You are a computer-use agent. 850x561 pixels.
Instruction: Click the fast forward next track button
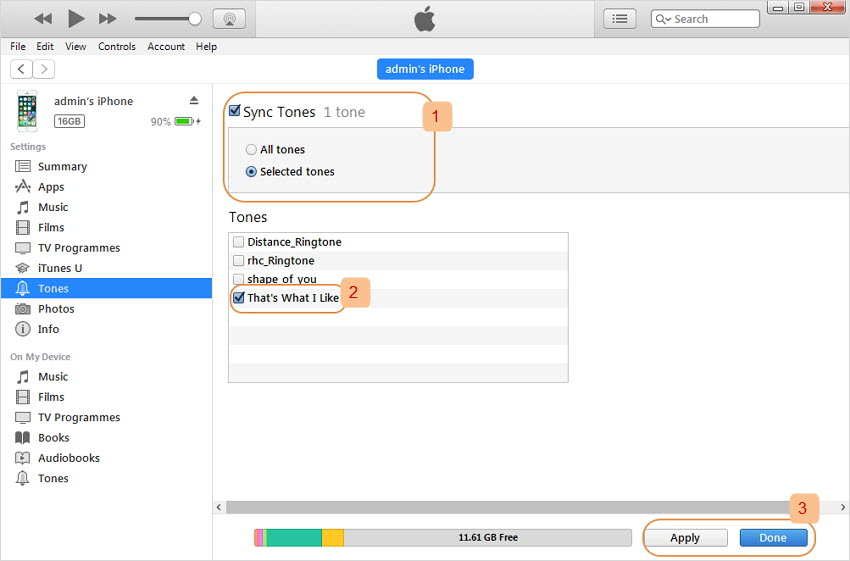(107, 19)
